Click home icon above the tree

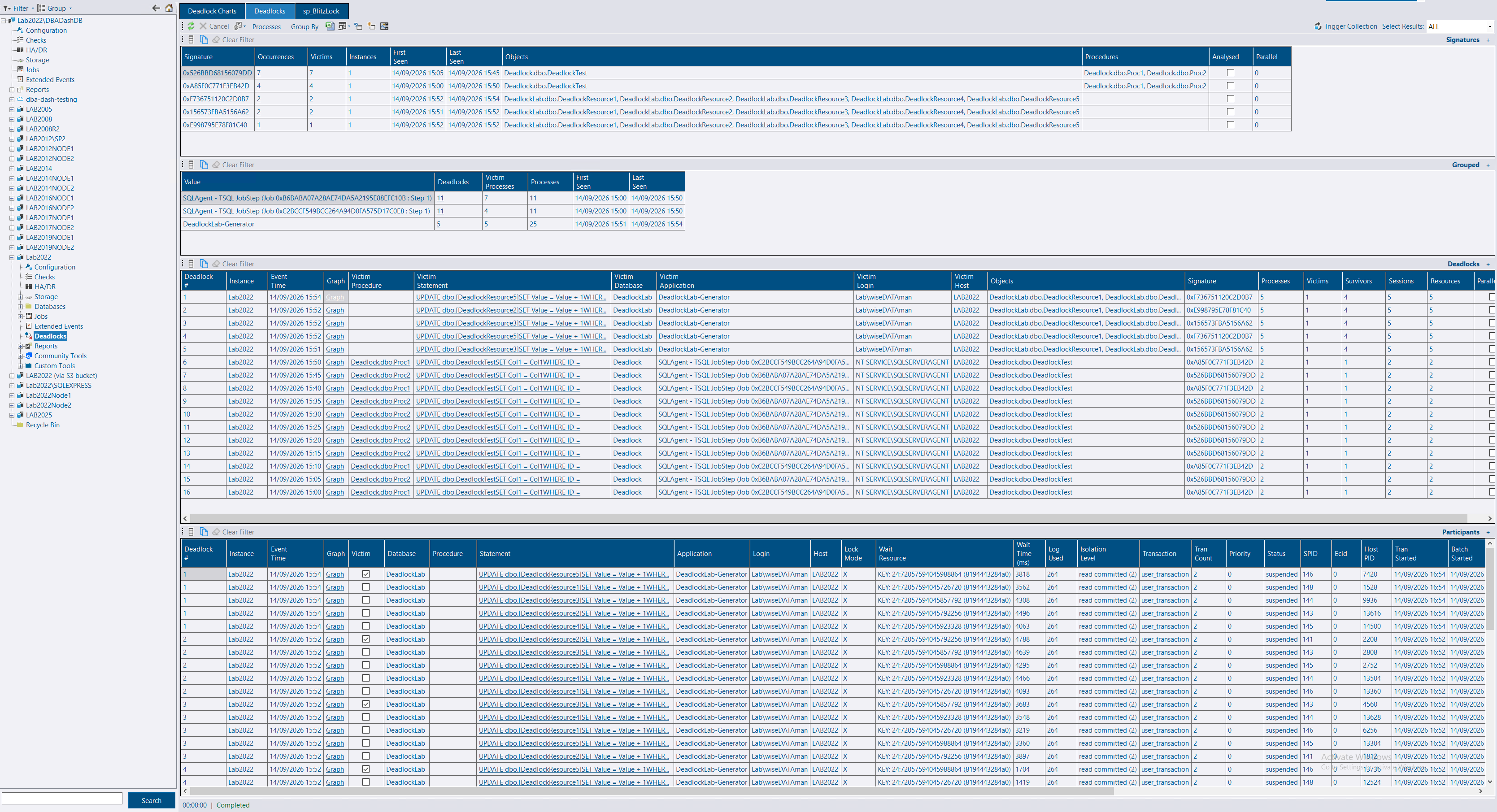coord(169,8)
